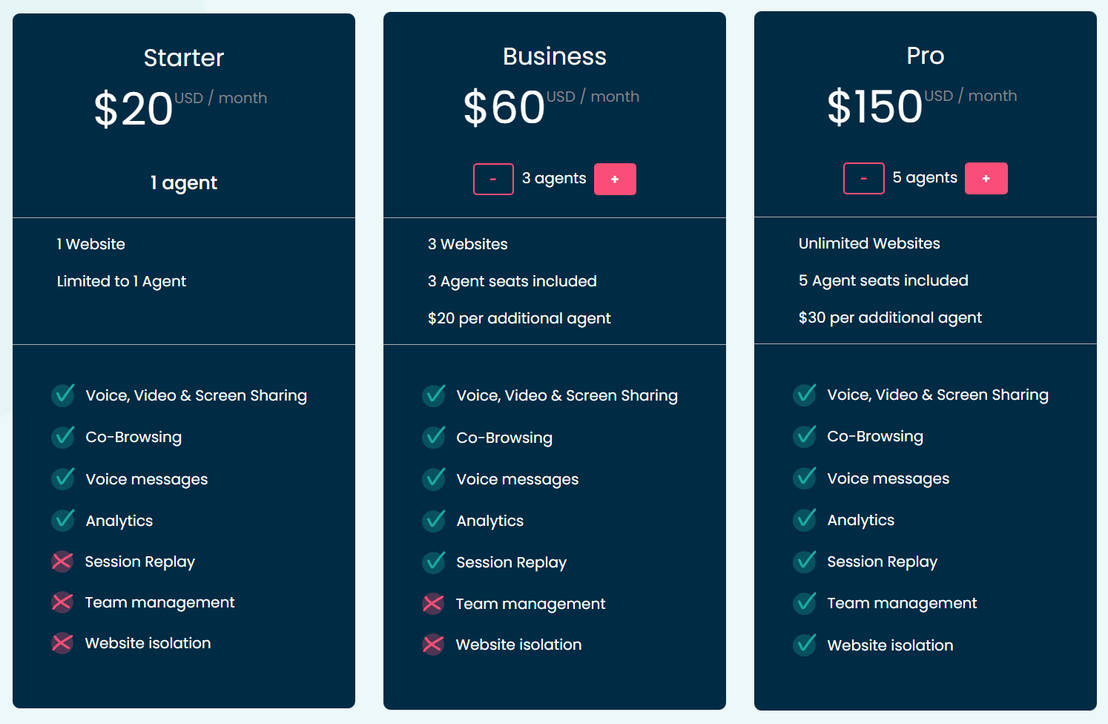The width and height of the screenshot is (1108, 724).
Task: Click Business plan Team management cross icon
Action: click(x=433, y=603)
